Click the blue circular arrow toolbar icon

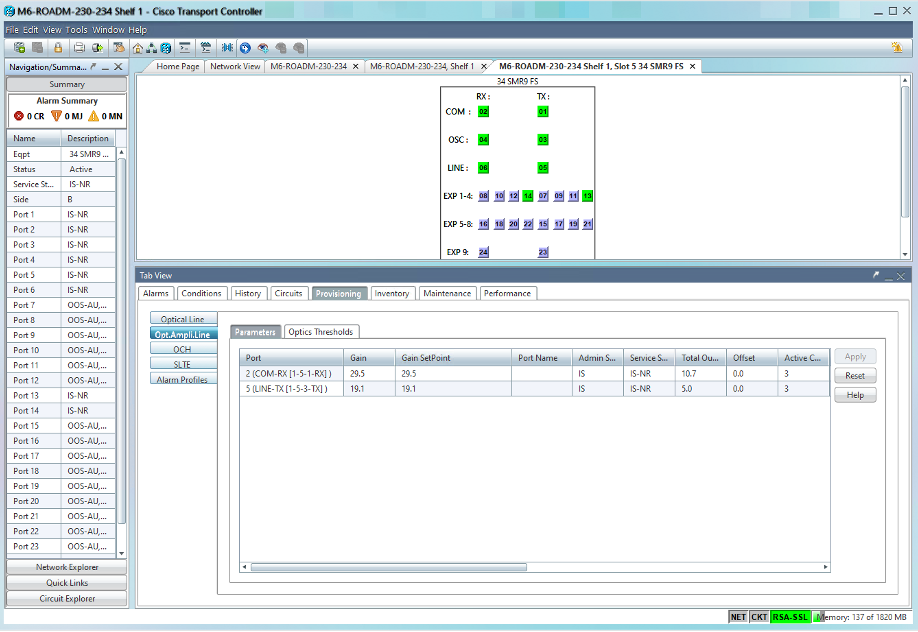point(245,48)
